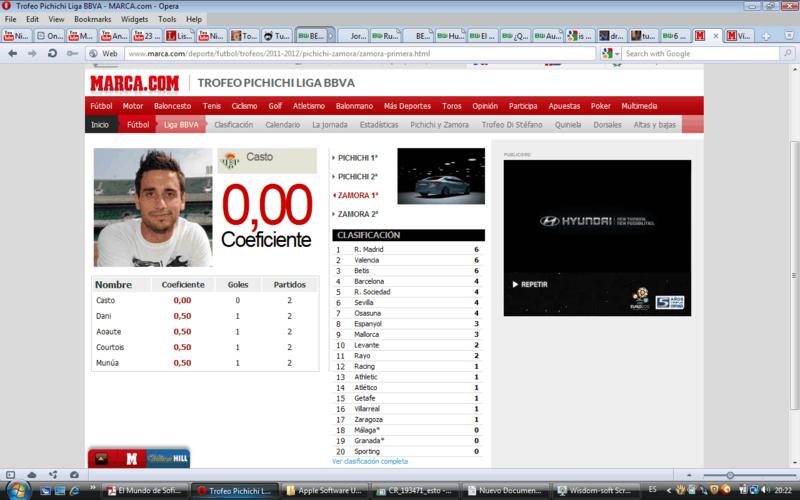Open the Baloncesto section
The image size is (800, 500).
[x=172, y=106]
